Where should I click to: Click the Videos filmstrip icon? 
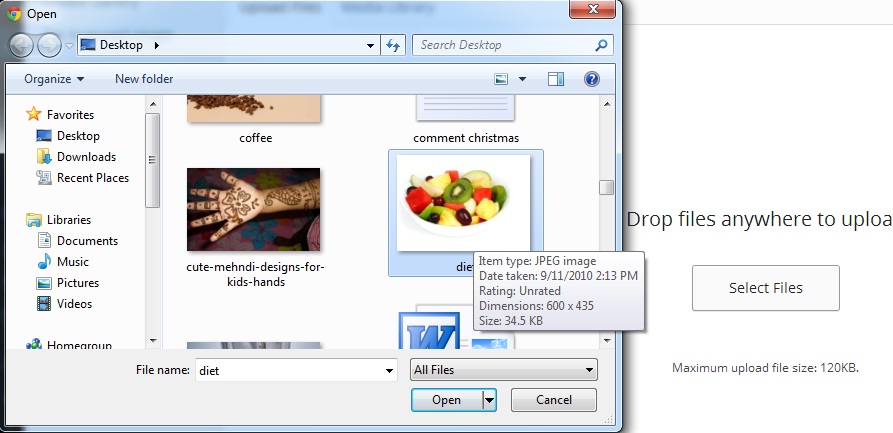(x=44, y=304)
